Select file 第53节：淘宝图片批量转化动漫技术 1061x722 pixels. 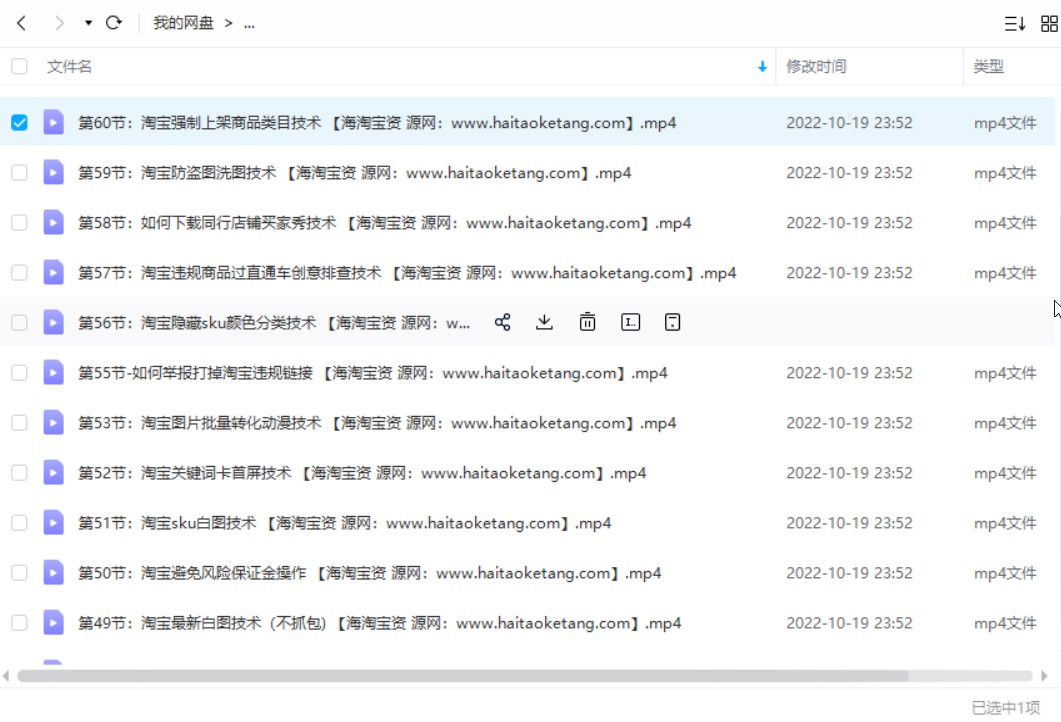click(x=377, y=423)
